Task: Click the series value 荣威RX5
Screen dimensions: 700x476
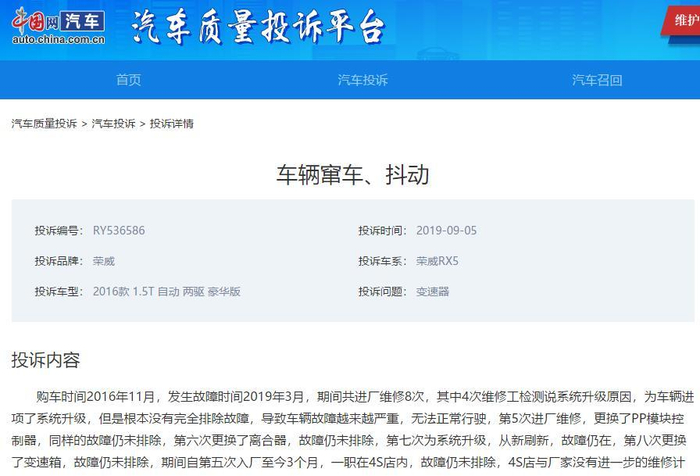Action: point(437,261)
